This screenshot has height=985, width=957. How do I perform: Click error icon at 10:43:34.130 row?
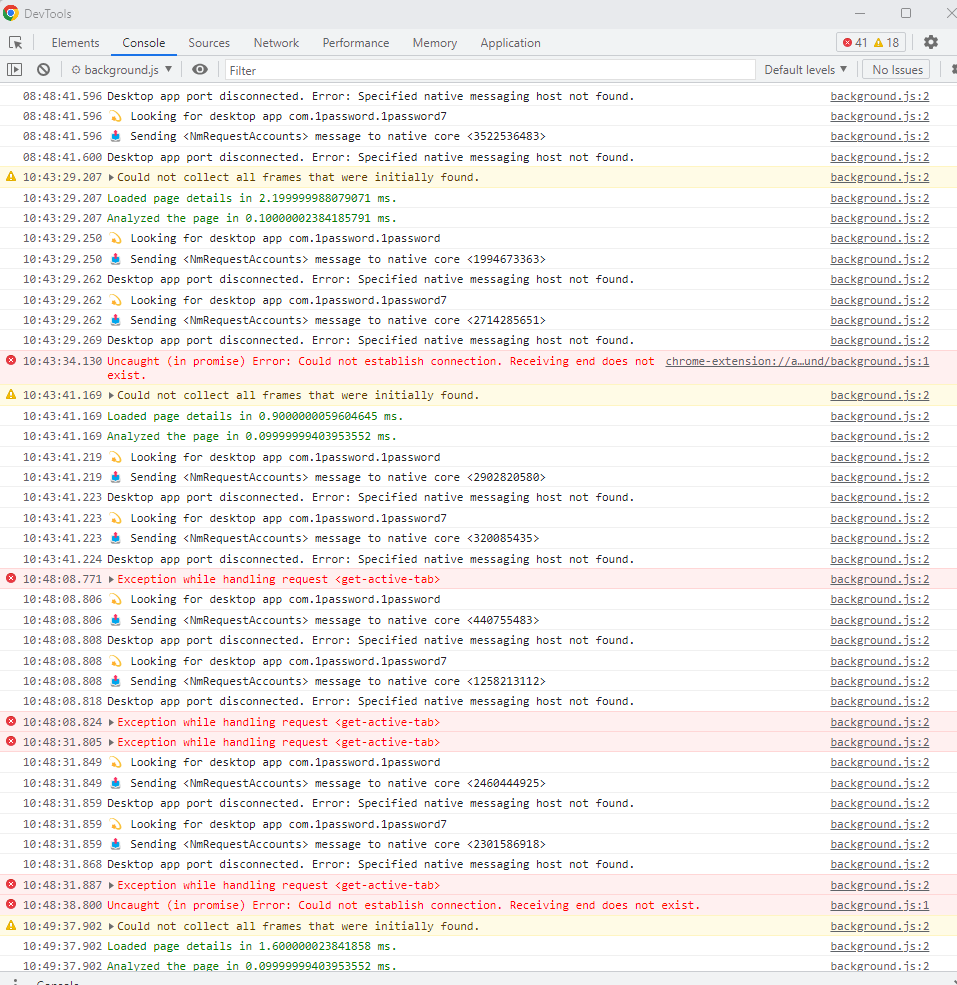[x=11, y=361]
